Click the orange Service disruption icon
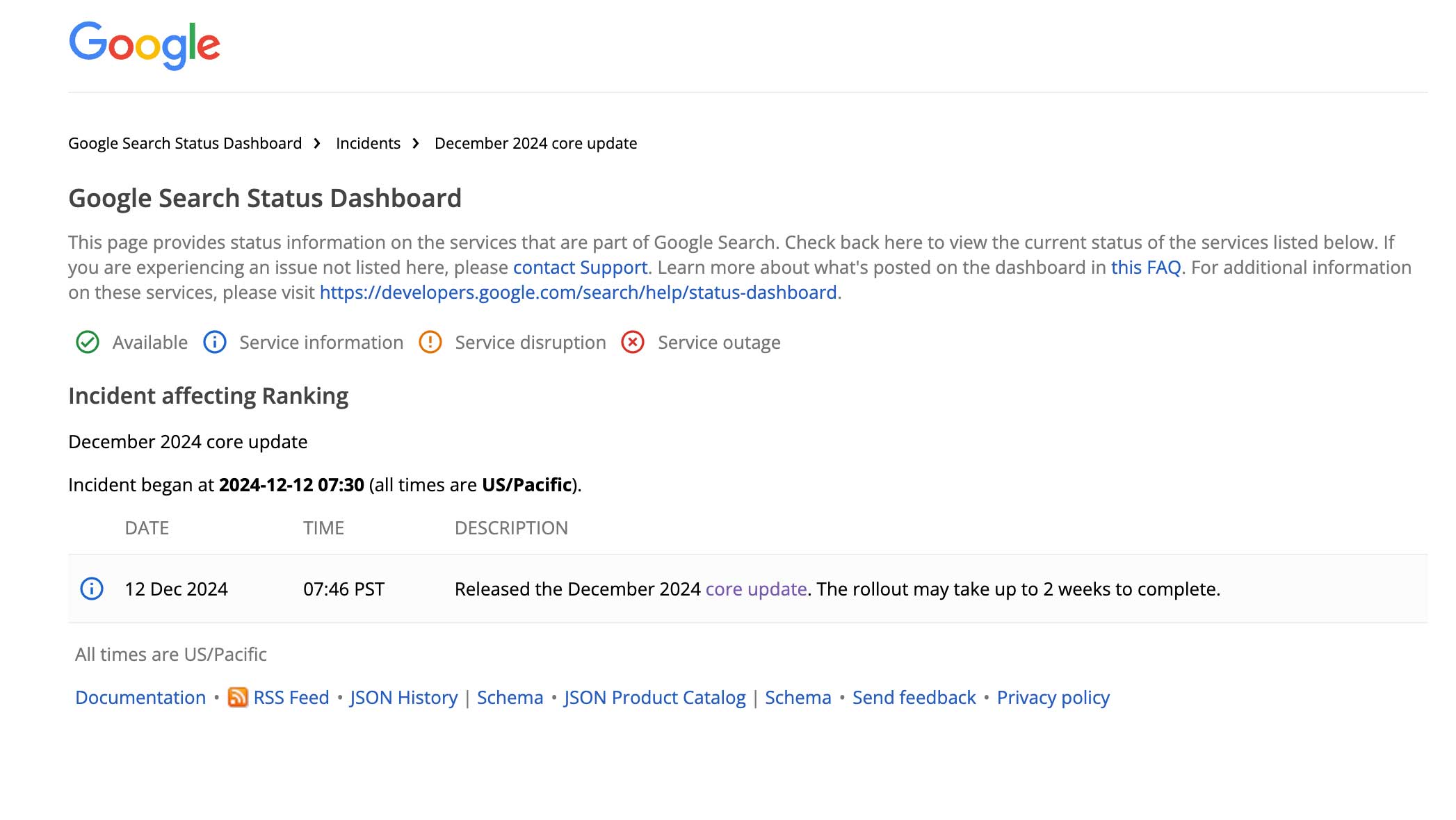Screen dimensions: 1456x820 coord(430,342)
